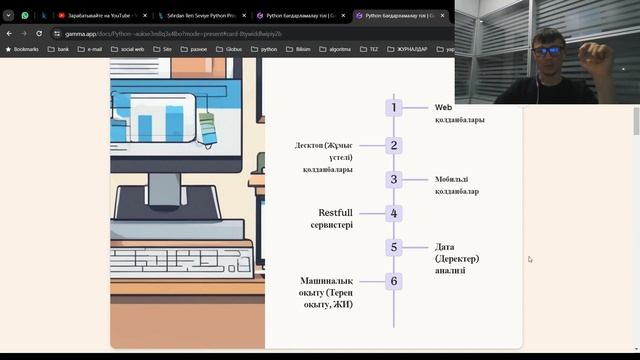Select the Десктоп (Жұмыс үстелі) қолданбалары text
Viewport: 640px width, 360px height.
[x=324, y=157]
